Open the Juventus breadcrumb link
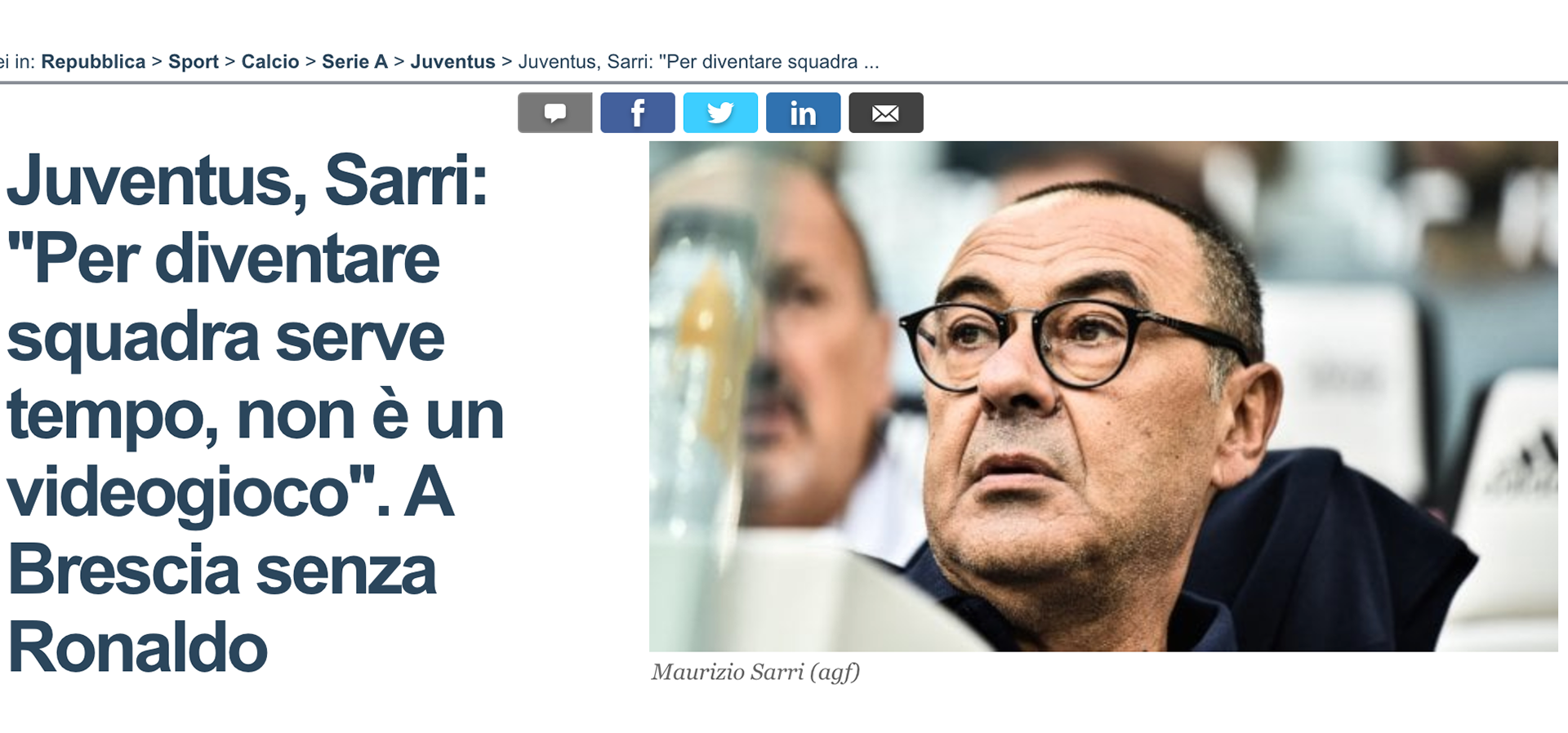The width and height of the screenshot is (1568, 733). click(452, 62)
